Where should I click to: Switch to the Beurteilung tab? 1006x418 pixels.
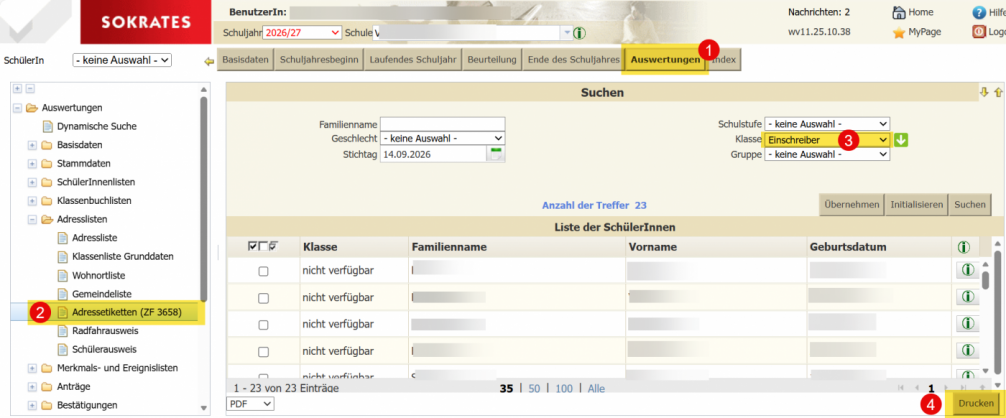coord(491,60)
